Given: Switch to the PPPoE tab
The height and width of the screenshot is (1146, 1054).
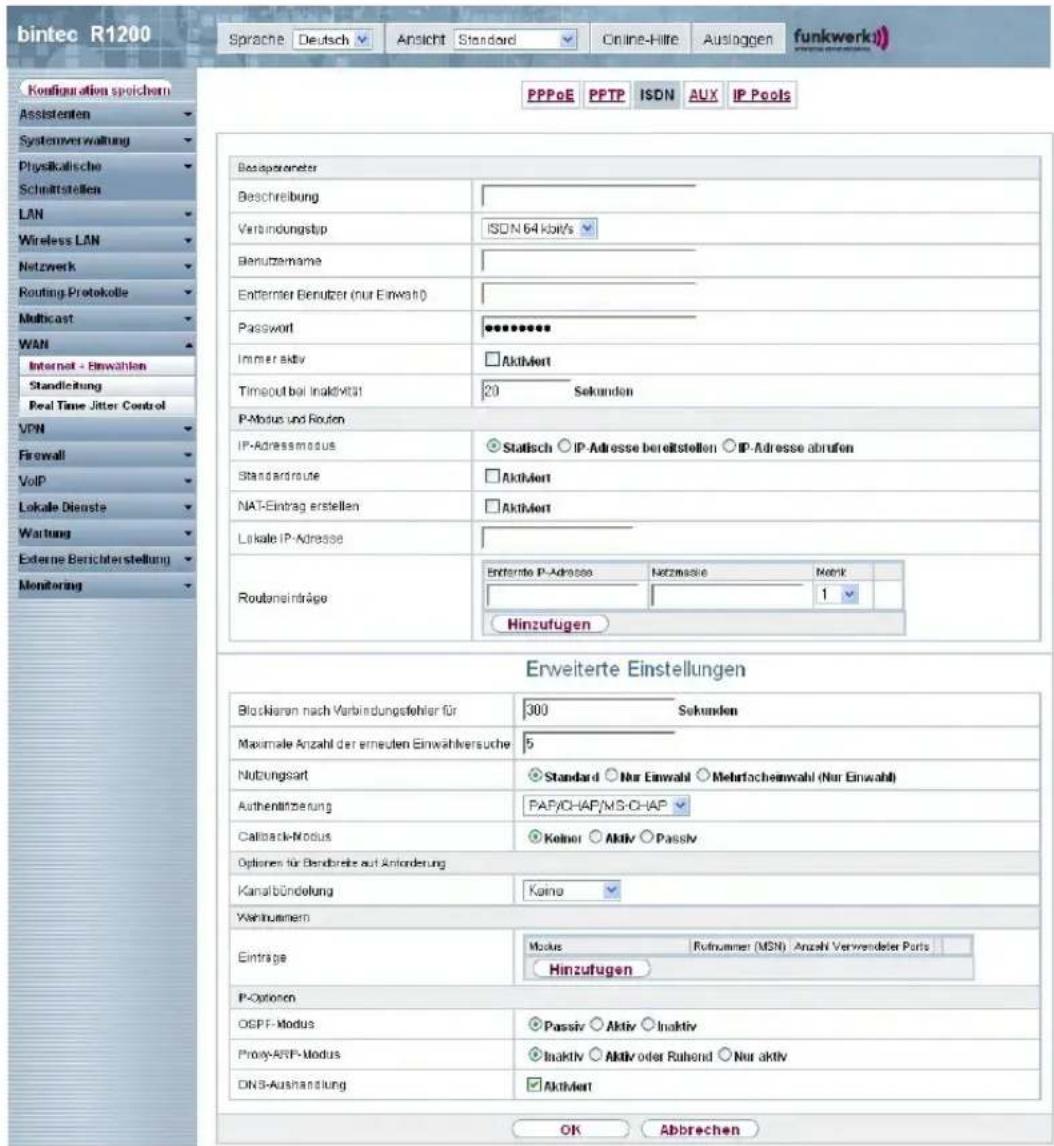Looking at the screenshot, I should coord(550,95).
